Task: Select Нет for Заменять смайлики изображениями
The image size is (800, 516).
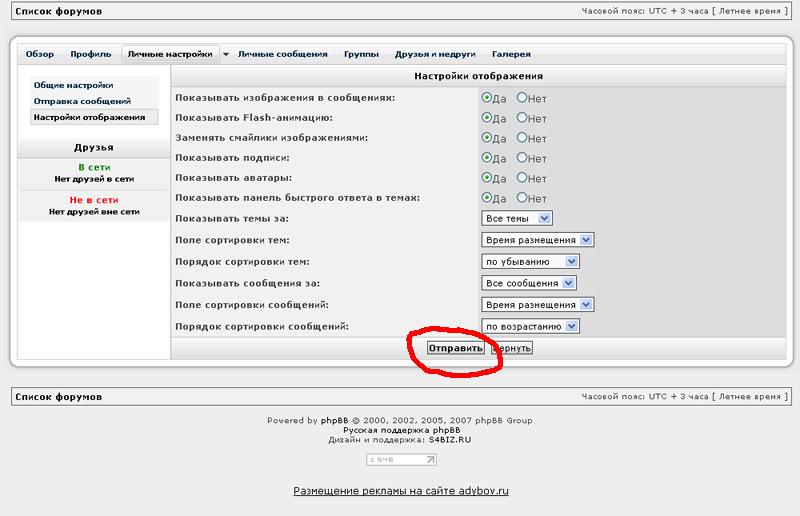Action: tap(522, 138)
